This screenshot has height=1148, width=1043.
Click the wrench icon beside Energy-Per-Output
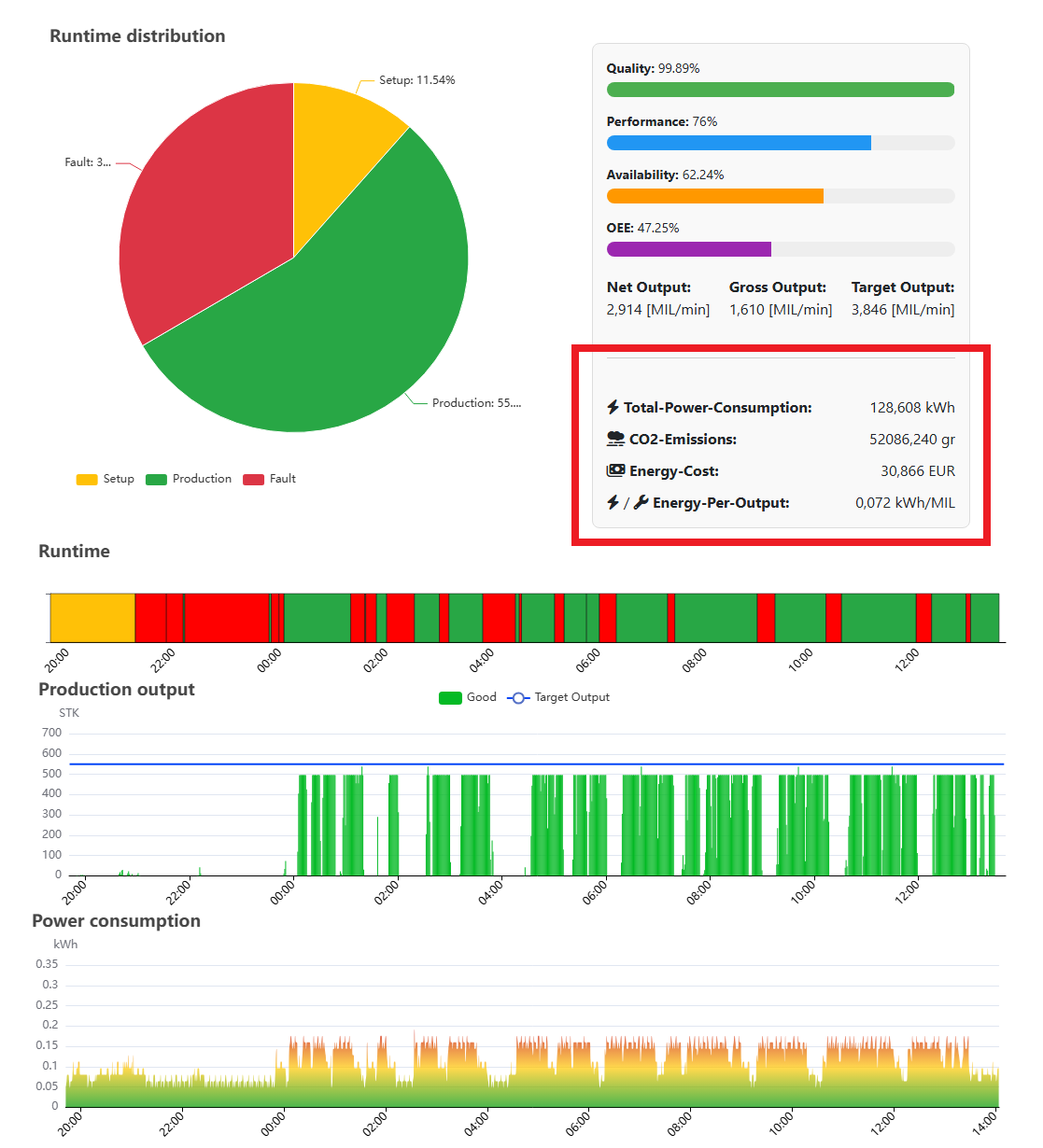(x=641, y=503)
